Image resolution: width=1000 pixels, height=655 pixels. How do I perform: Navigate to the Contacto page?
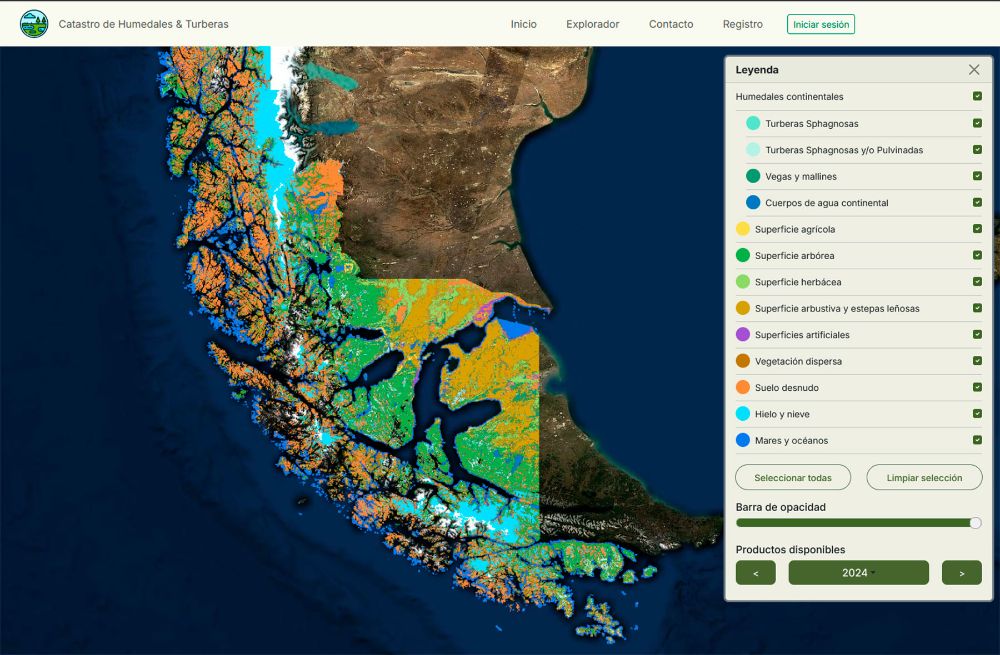click(x=670, y=24)
